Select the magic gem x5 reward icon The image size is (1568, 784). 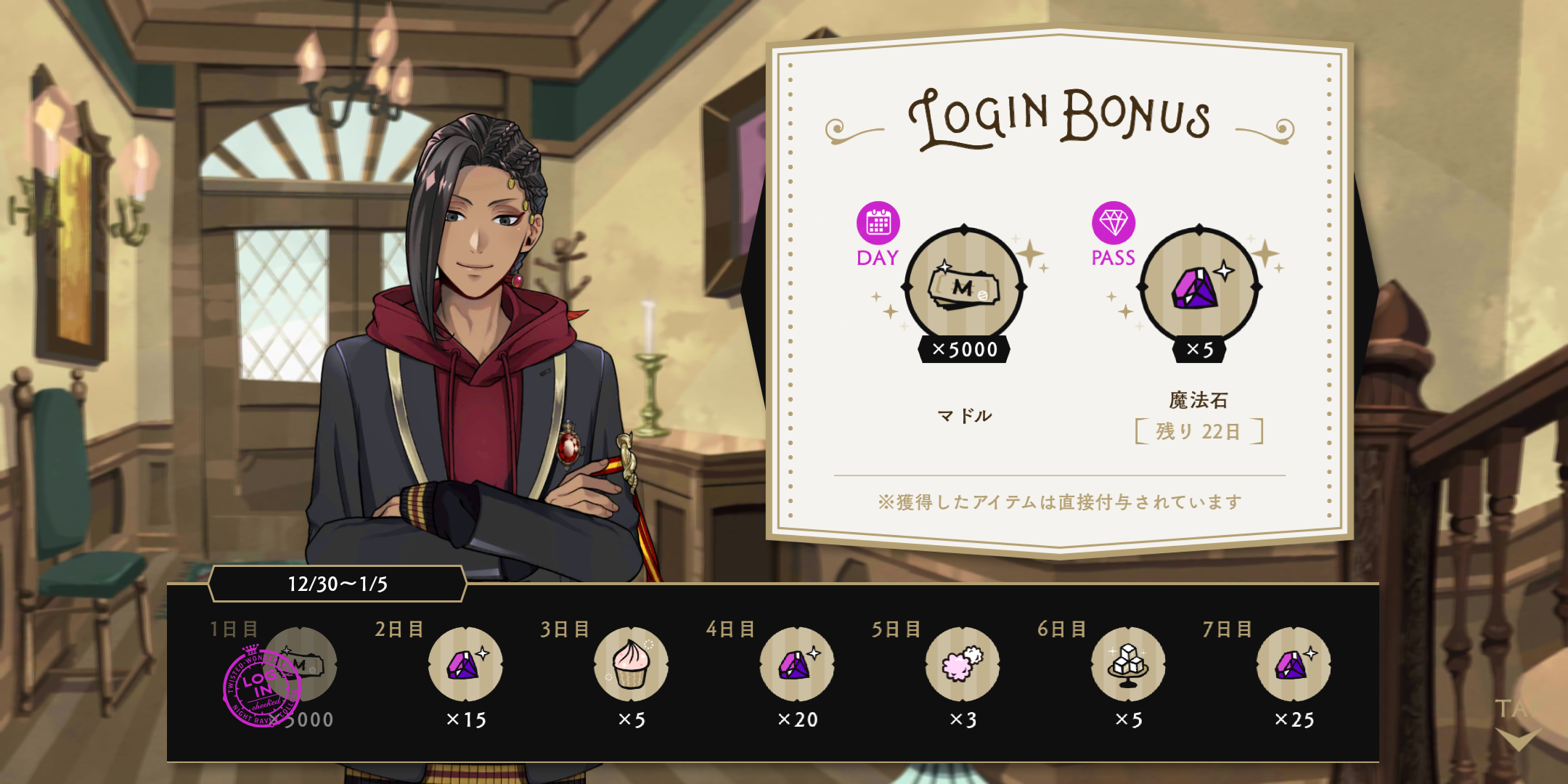[1199, 287]
